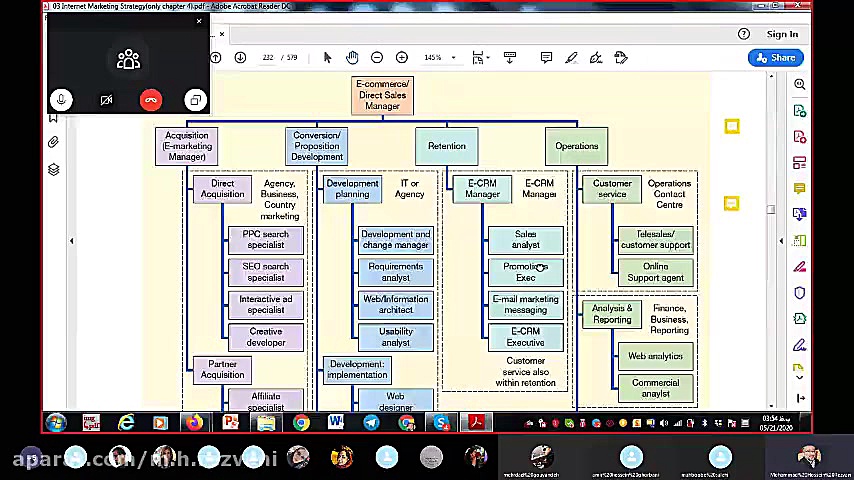Open Help question mark icon
This screenshot has height=480, width=854.
point(743,34)
